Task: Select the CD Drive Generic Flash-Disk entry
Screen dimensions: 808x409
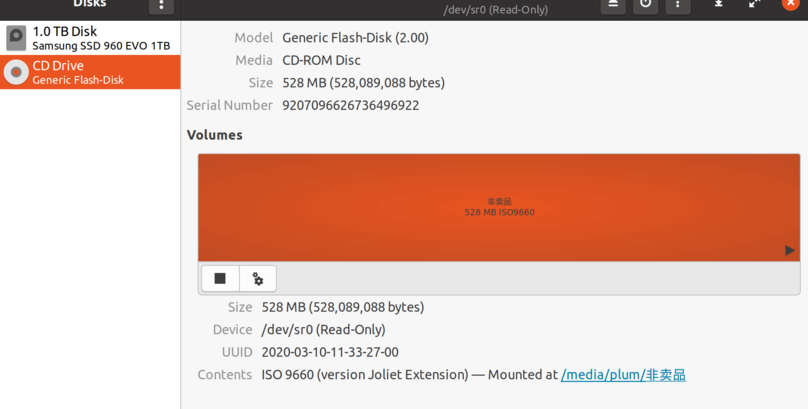Action: point(90,72)
